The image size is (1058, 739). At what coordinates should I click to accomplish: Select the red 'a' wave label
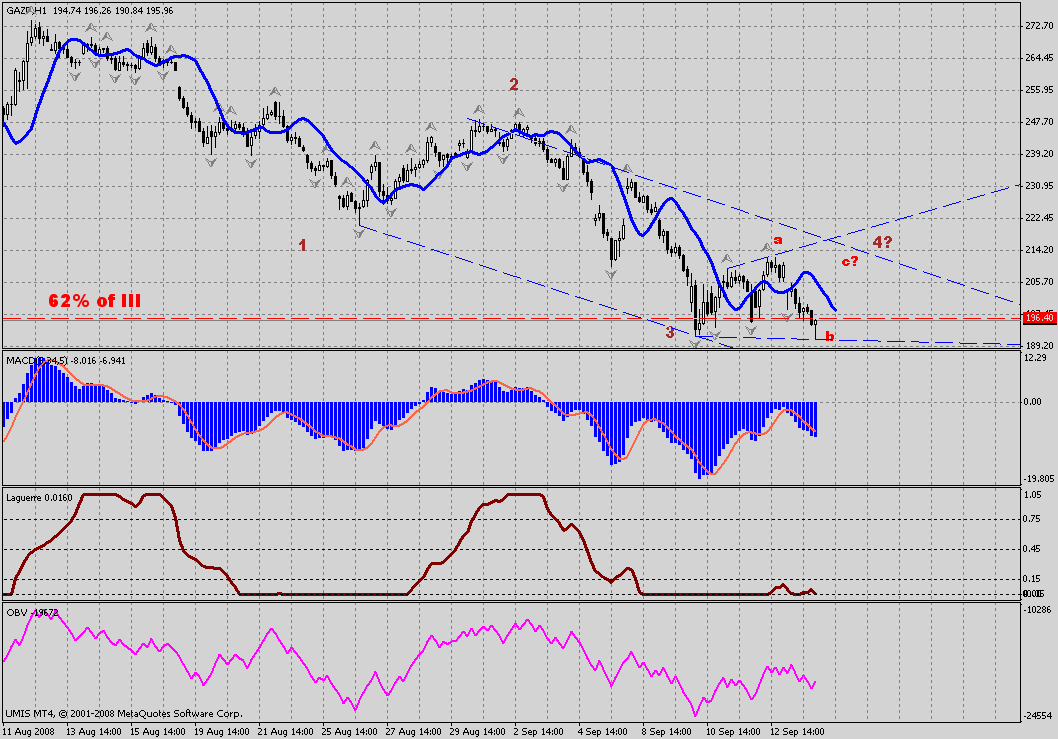(x=777, y=240)
